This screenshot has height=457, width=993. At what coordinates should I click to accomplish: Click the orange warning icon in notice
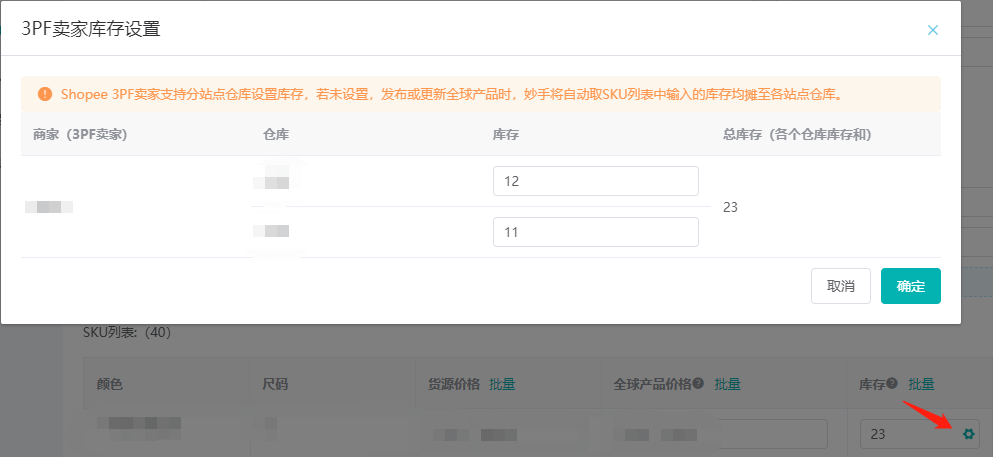(44, 94)
